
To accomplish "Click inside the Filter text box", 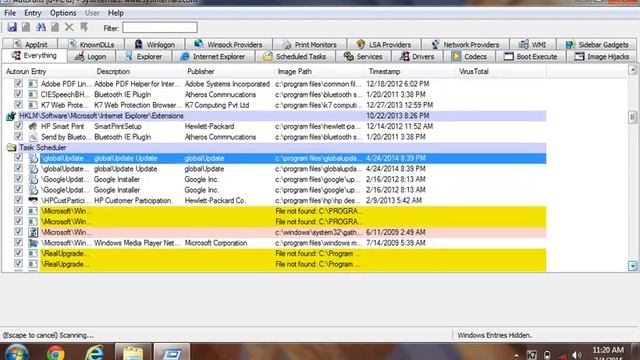I will (160, 28).
